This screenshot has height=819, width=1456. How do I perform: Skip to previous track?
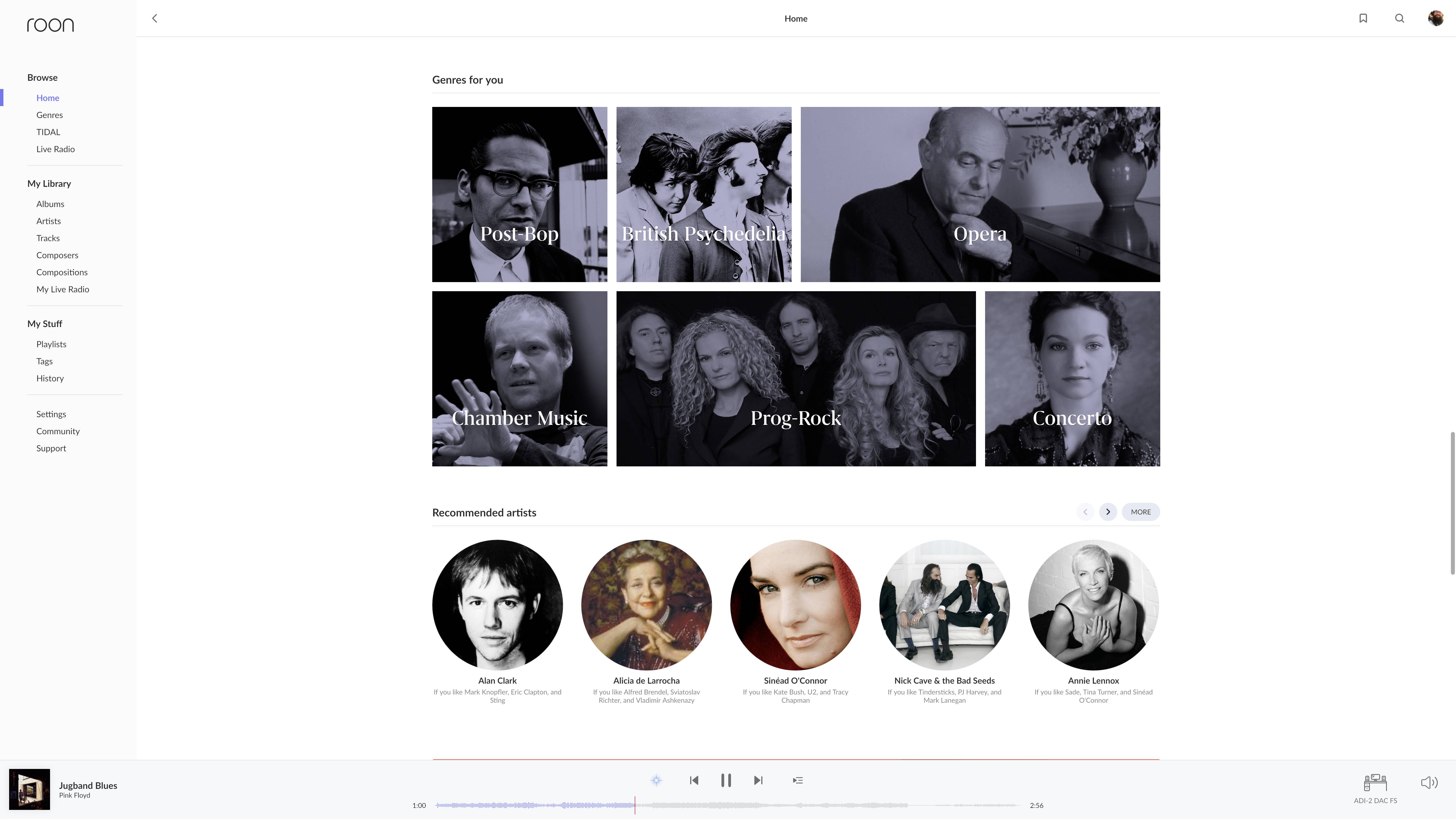click(694, 780)
